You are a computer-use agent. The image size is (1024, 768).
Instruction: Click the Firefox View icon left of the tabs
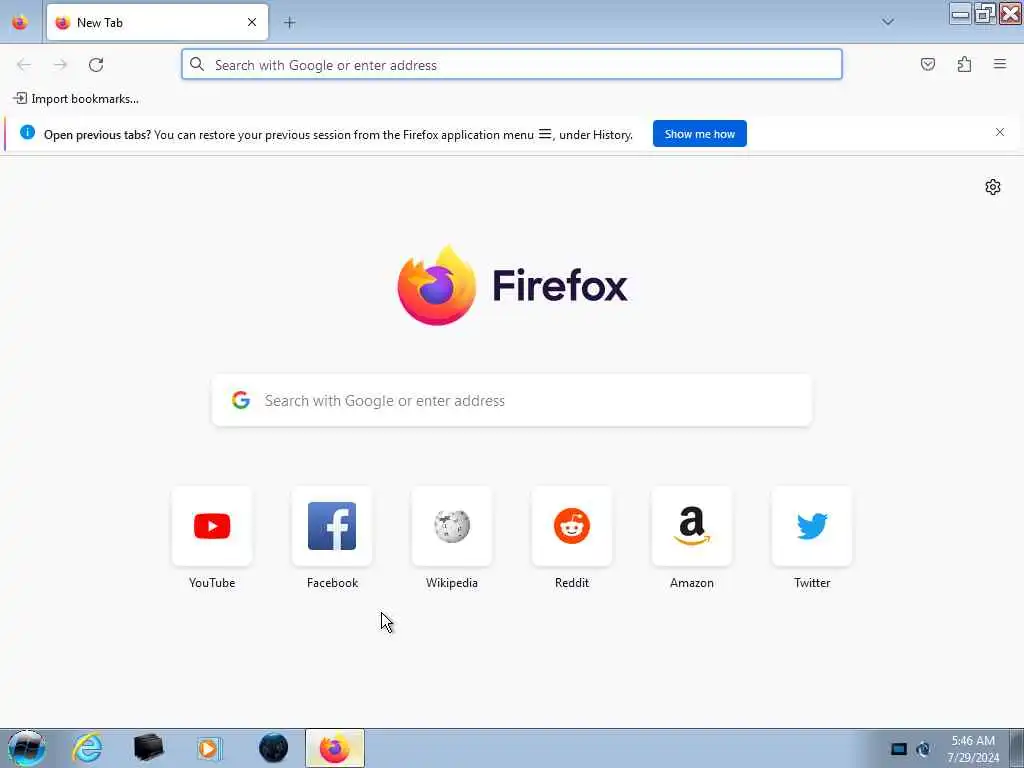coord(20,22)
